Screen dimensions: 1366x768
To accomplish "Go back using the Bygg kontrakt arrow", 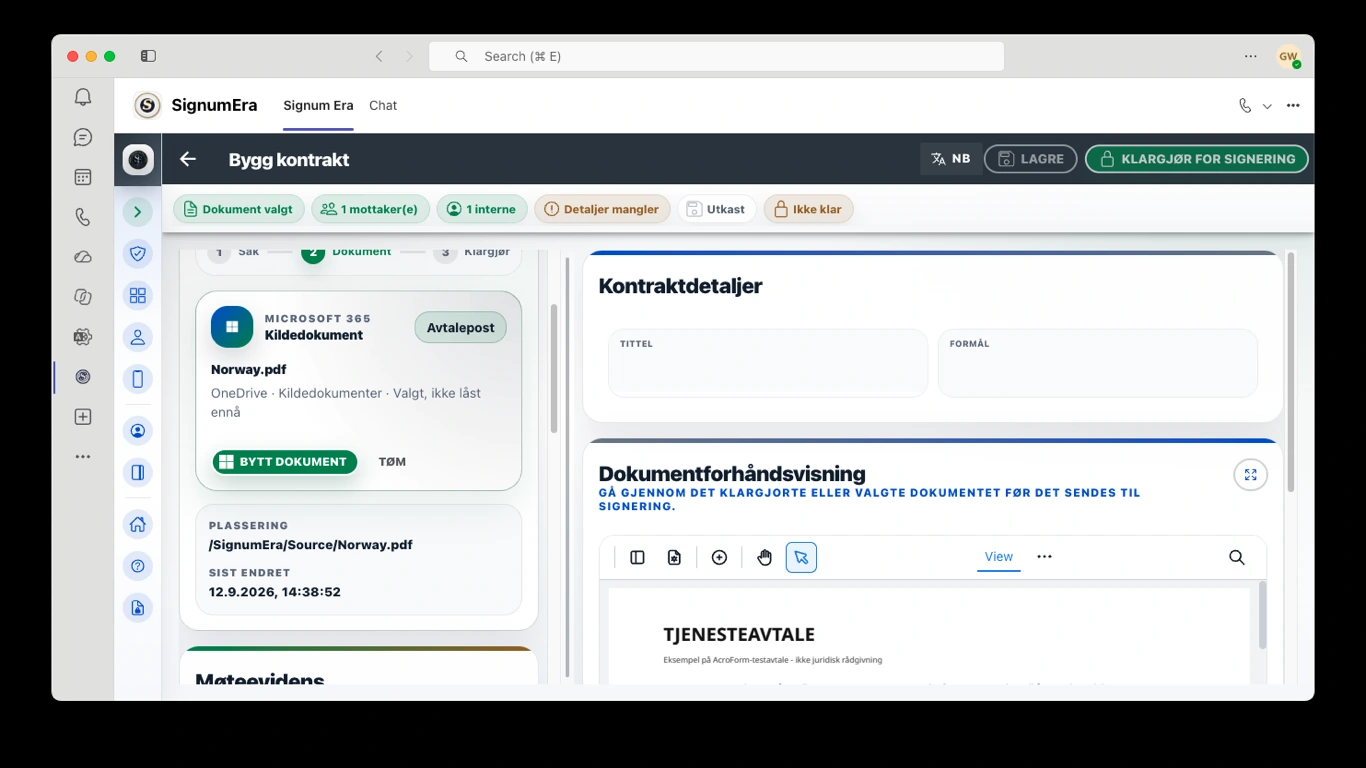I will (x=188, y=159).
